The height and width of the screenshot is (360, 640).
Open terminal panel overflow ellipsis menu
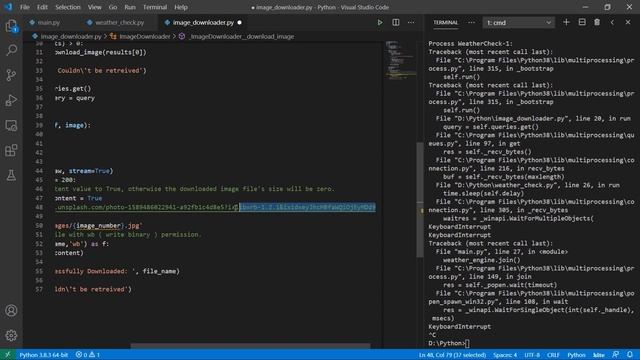(x=471, y=22)
